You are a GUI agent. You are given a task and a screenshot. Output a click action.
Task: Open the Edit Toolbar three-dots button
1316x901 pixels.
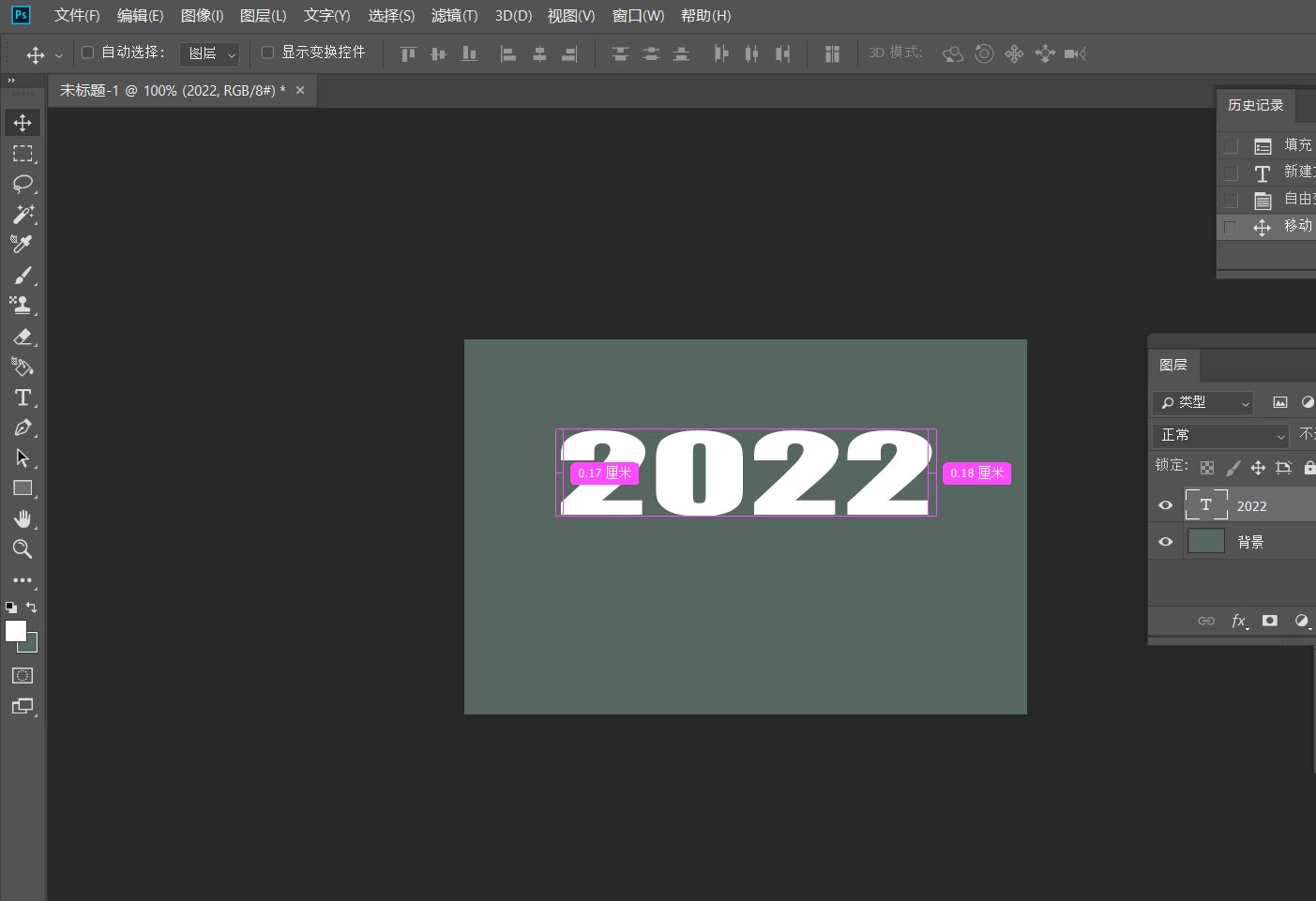point(23,580)
